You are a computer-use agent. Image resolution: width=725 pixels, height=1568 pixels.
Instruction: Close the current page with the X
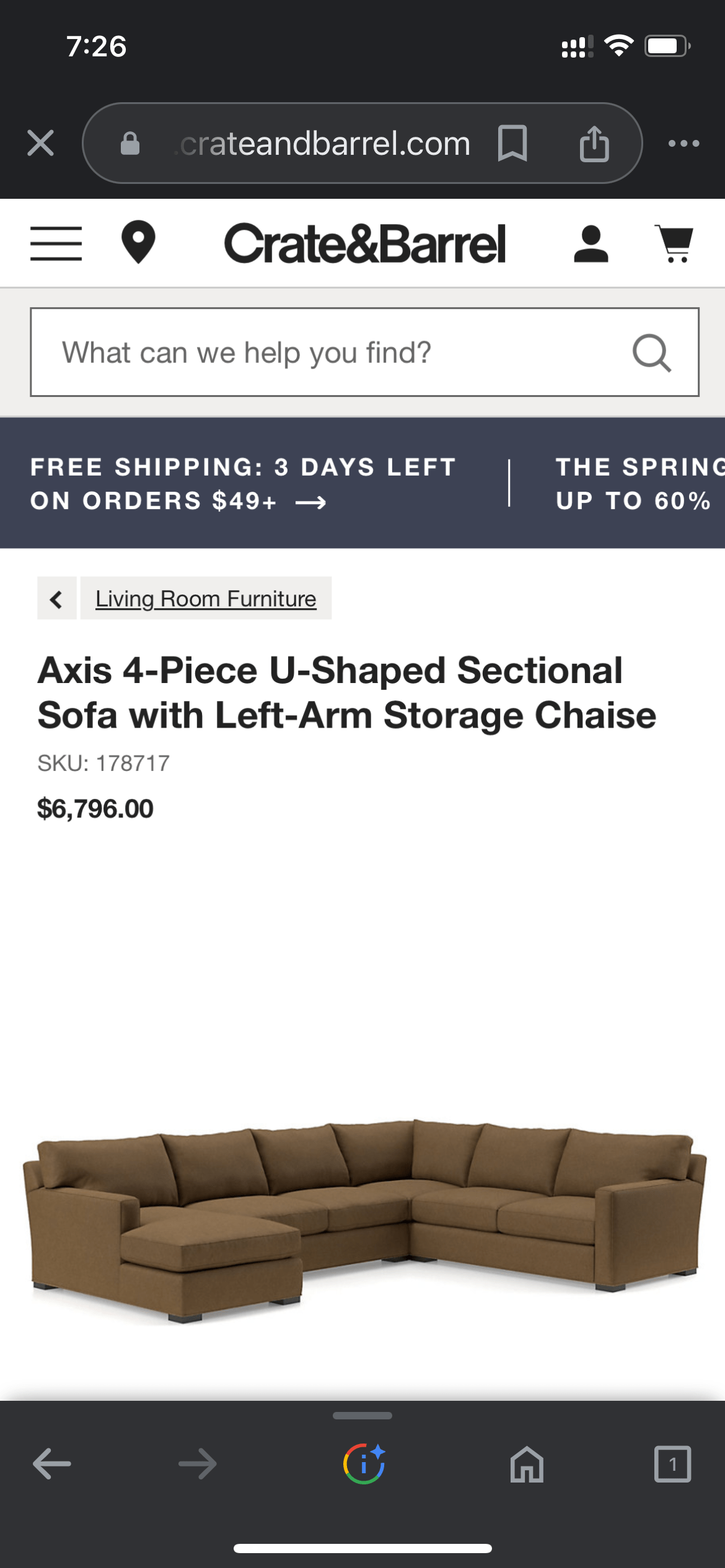tap(41, 143)
